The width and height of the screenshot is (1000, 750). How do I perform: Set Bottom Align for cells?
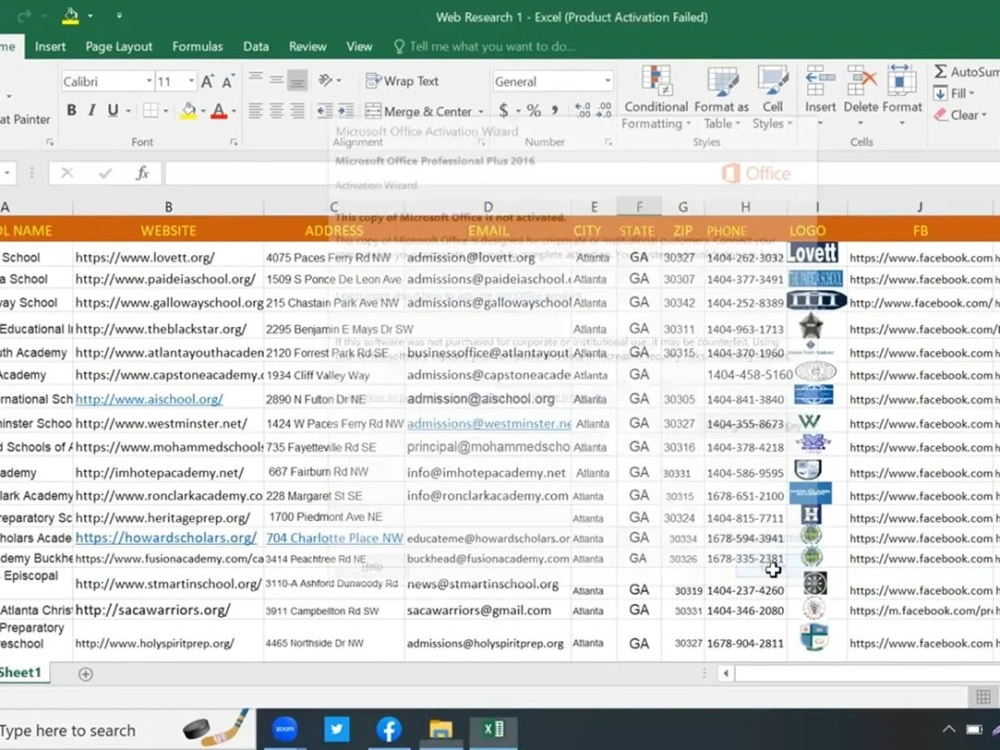coord(297,80)
